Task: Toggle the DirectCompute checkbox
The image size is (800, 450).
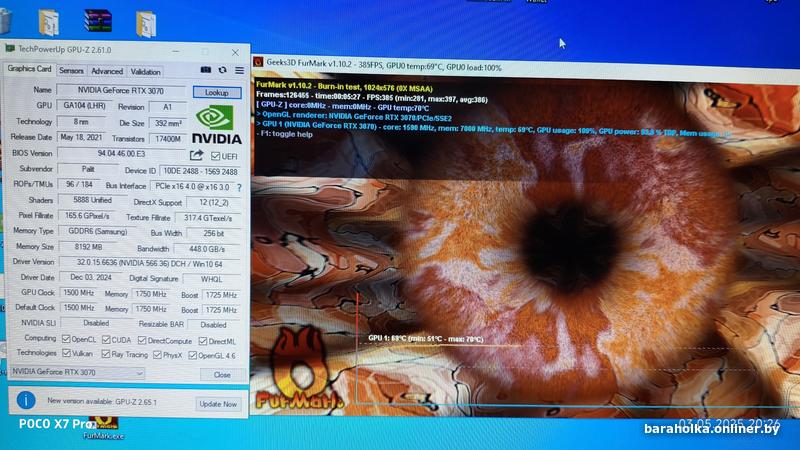Action: coord(142,340)
